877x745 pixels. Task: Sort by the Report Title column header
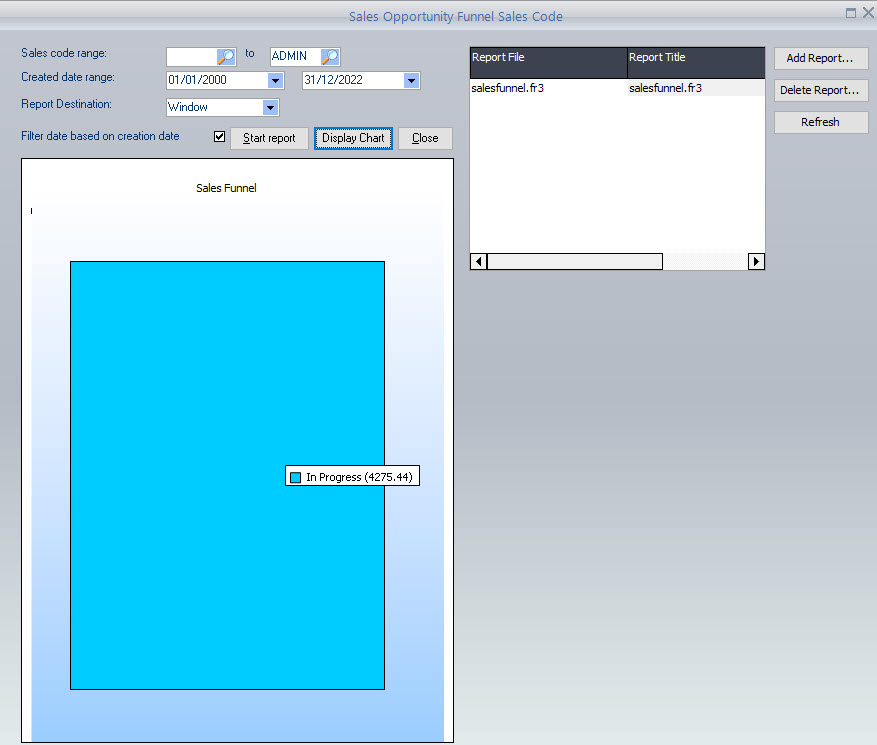point(695,58)
